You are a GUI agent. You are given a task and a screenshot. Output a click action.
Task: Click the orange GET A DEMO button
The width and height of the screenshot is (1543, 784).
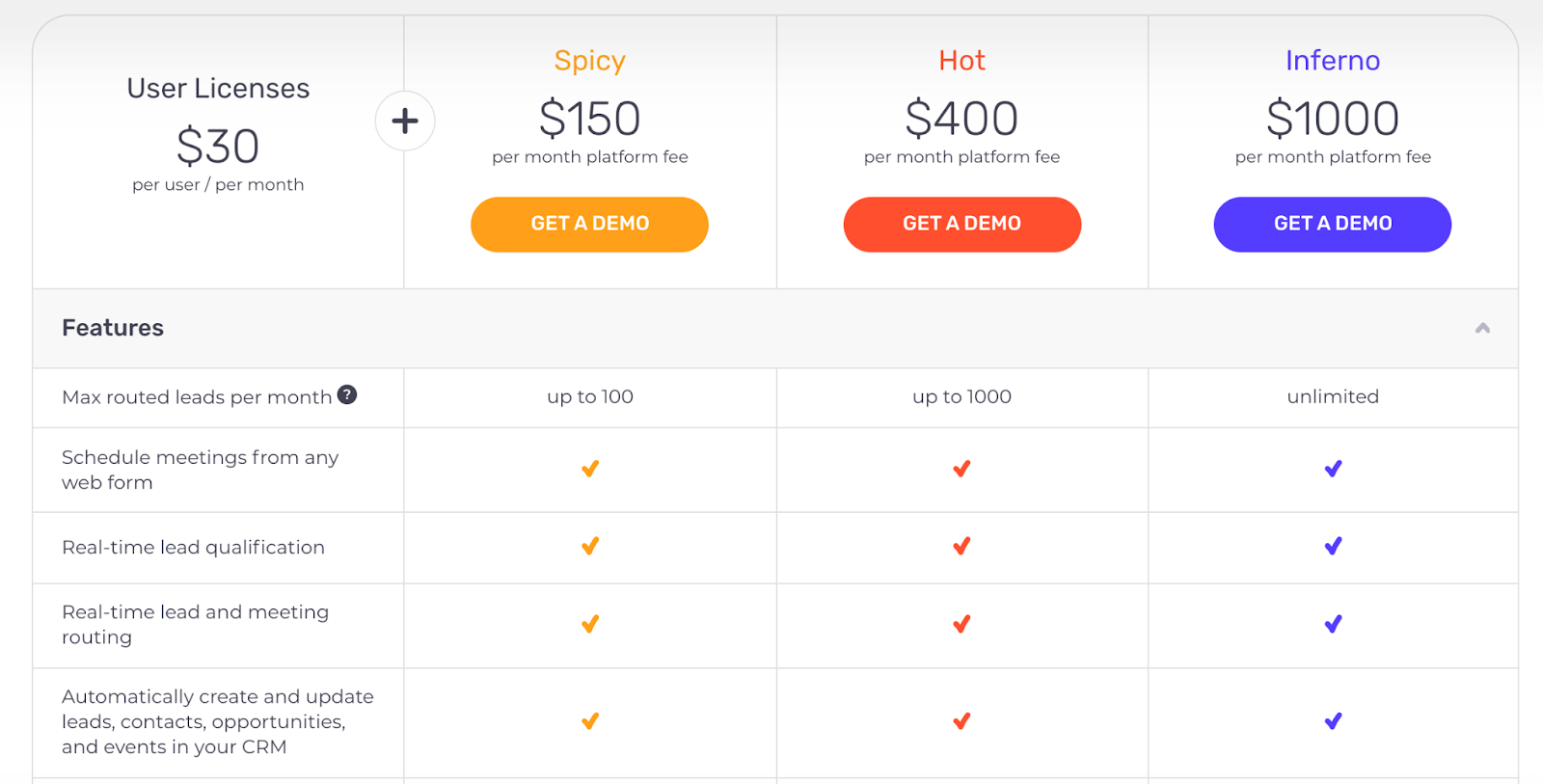589,224
